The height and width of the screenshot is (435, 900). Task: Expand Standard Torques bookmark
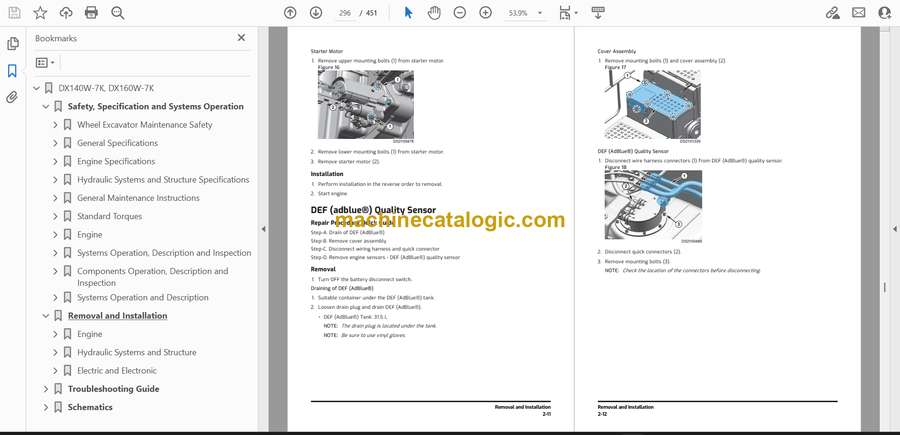point(55,216)
